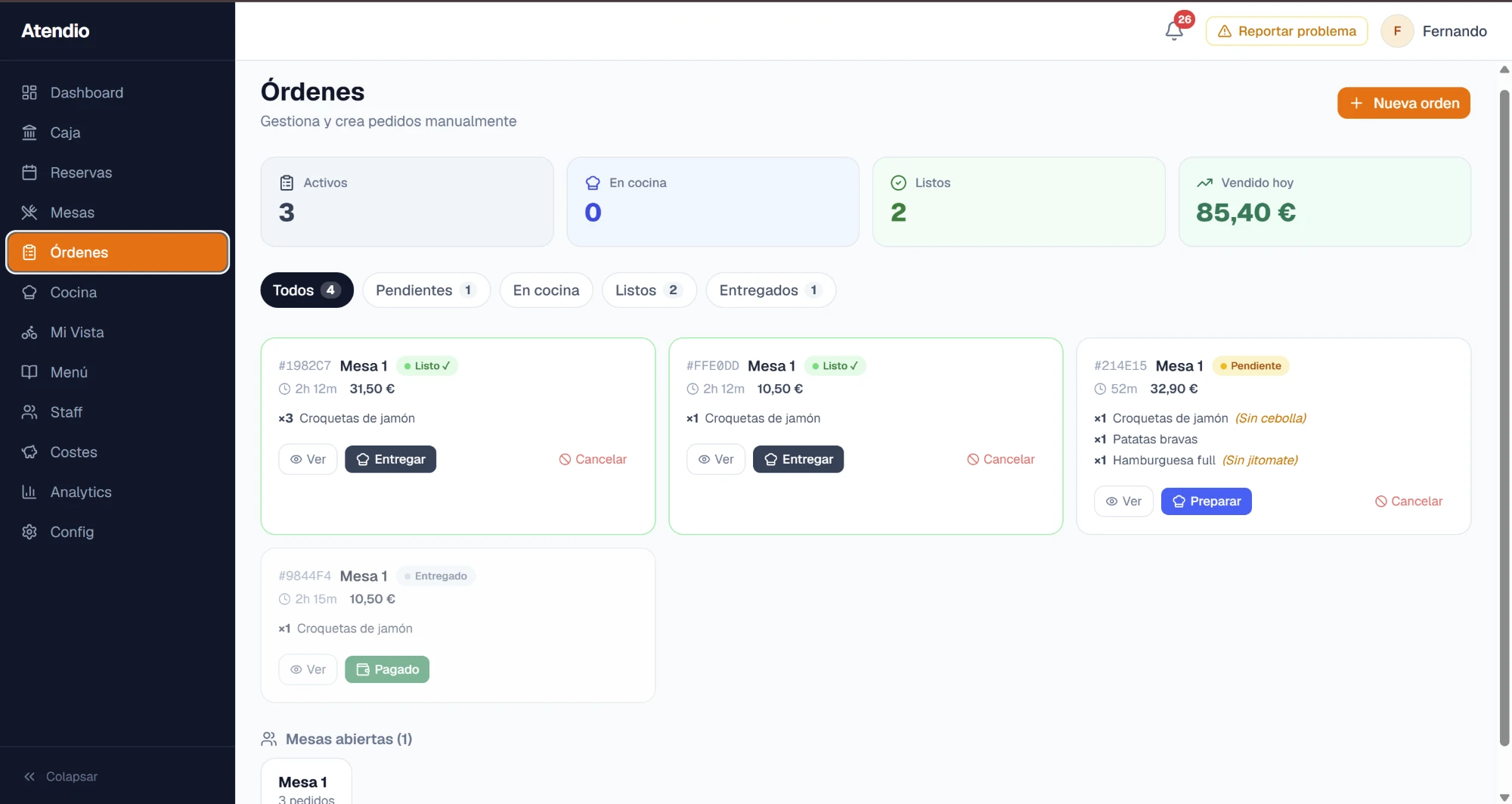Click the Staff people icon
The image size is (1512, 804).
(x=29, y=412)
